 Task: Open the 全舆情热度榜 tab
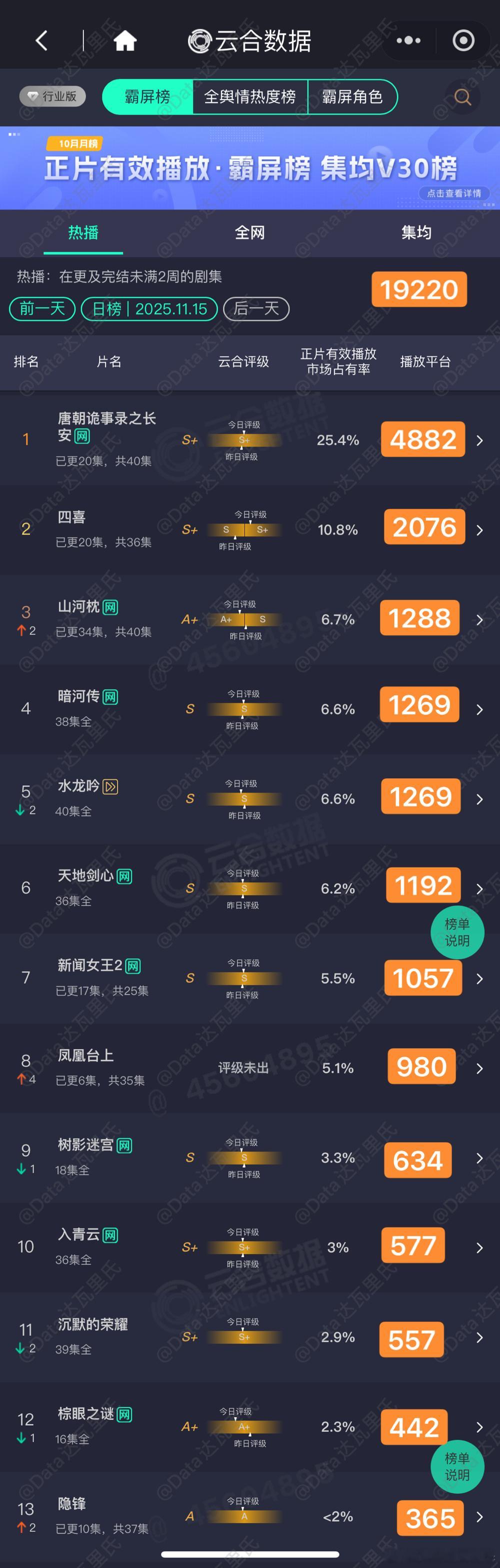(x=249, y=96)
